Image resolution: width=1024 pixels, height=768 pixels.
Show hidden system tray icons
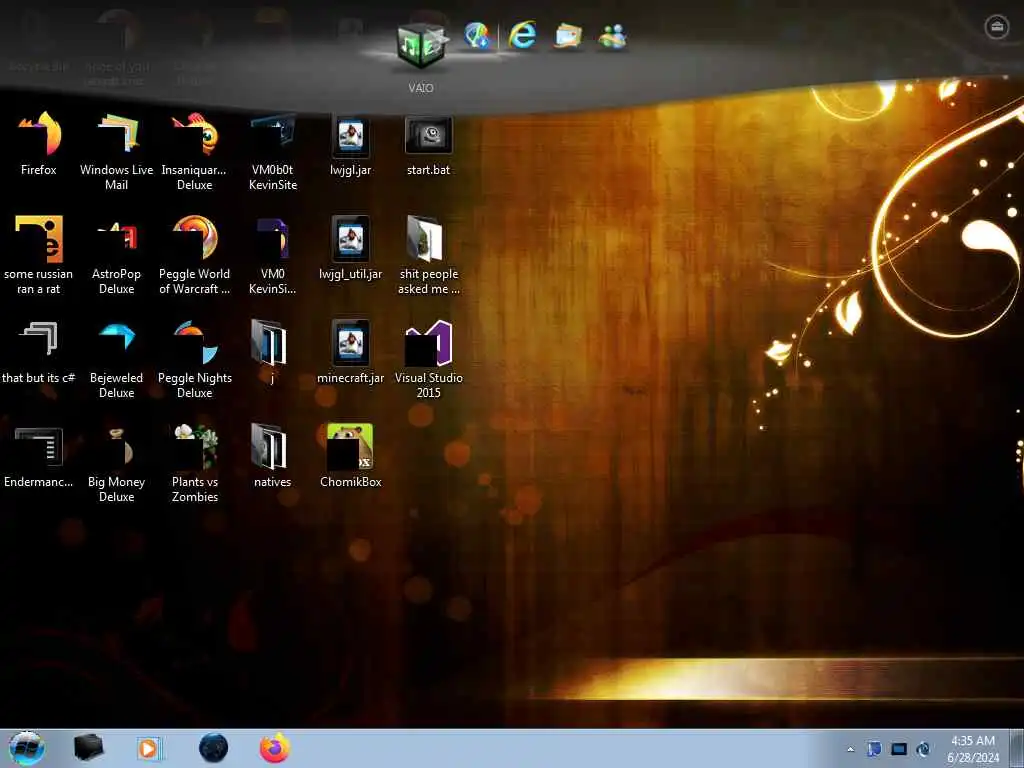coord(850,750)
